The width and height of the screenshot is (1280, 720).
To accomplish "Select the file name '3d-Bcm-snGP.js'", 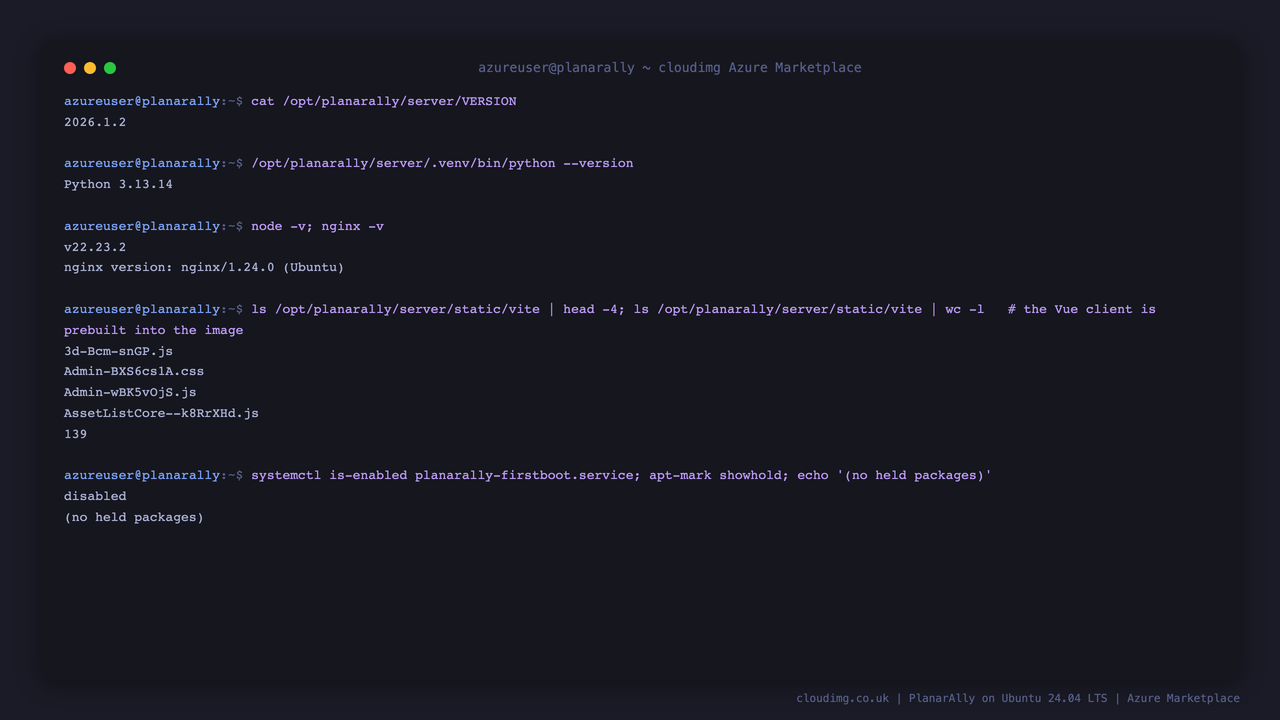I will (118, 351).
